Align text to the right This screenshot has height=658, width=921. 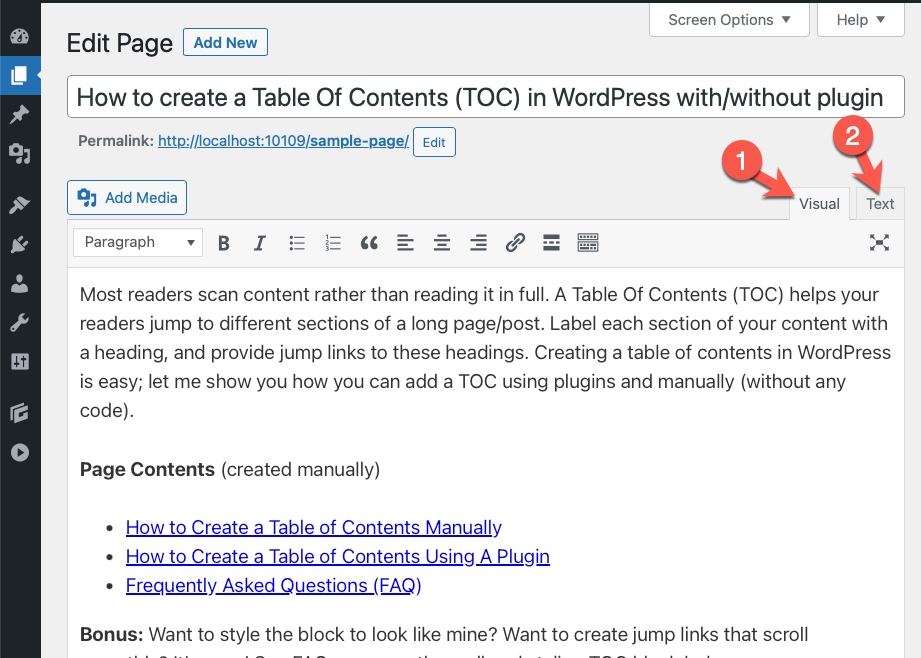point(478,242)
